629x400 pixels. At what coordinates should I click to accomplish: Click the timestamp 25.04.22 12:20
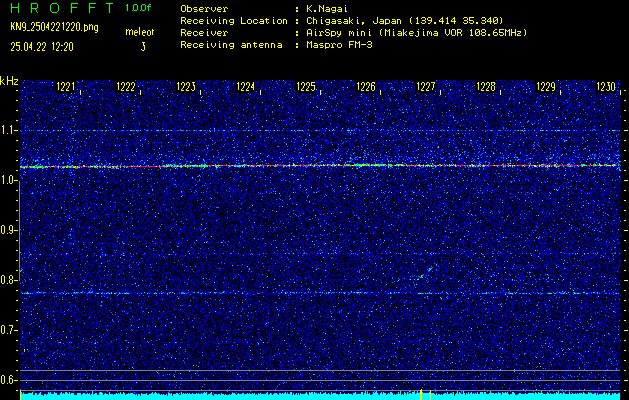tap(42, 47)
